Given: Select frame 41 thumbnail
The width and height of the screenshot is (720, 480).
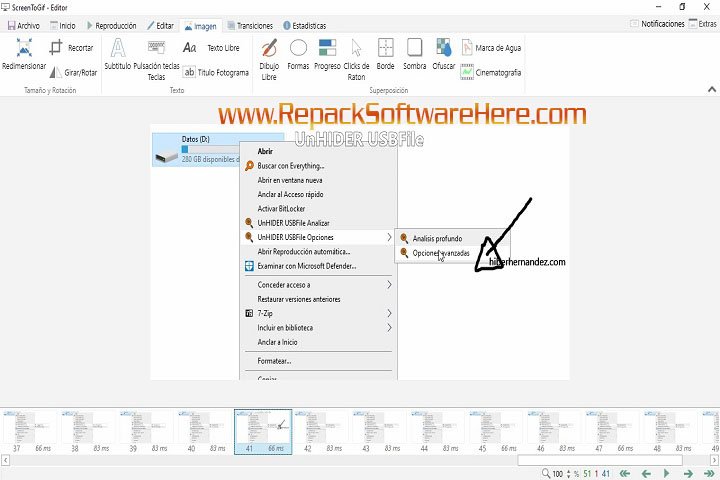Looking at the screenshot, I should 263,432.
